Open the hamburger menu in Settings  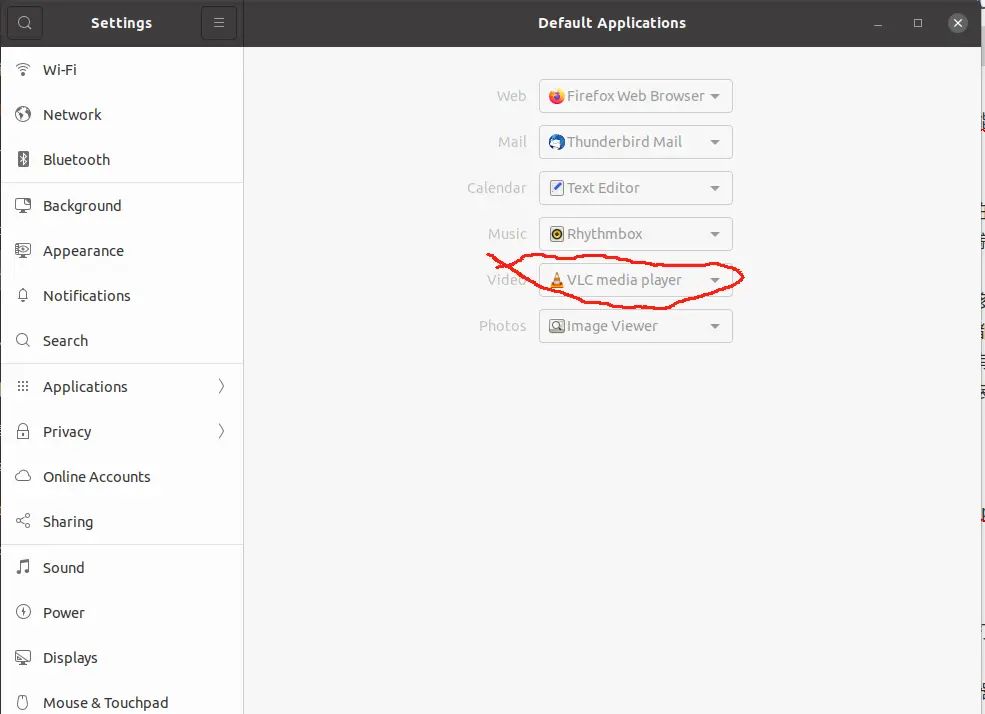click(219, 22)
